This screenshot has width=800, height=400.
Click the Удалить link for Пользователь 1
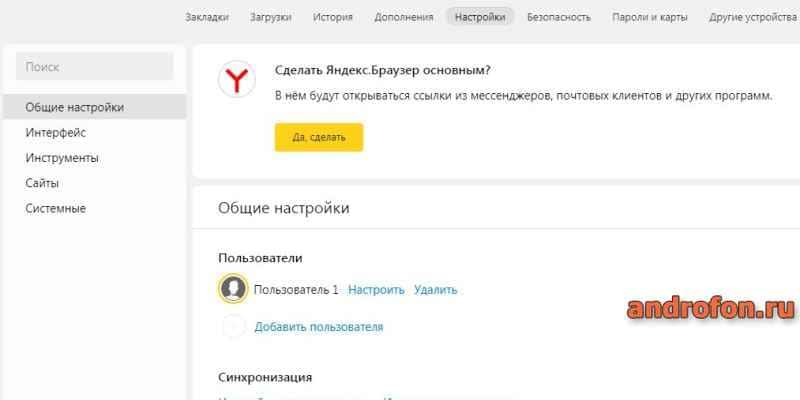436,290
